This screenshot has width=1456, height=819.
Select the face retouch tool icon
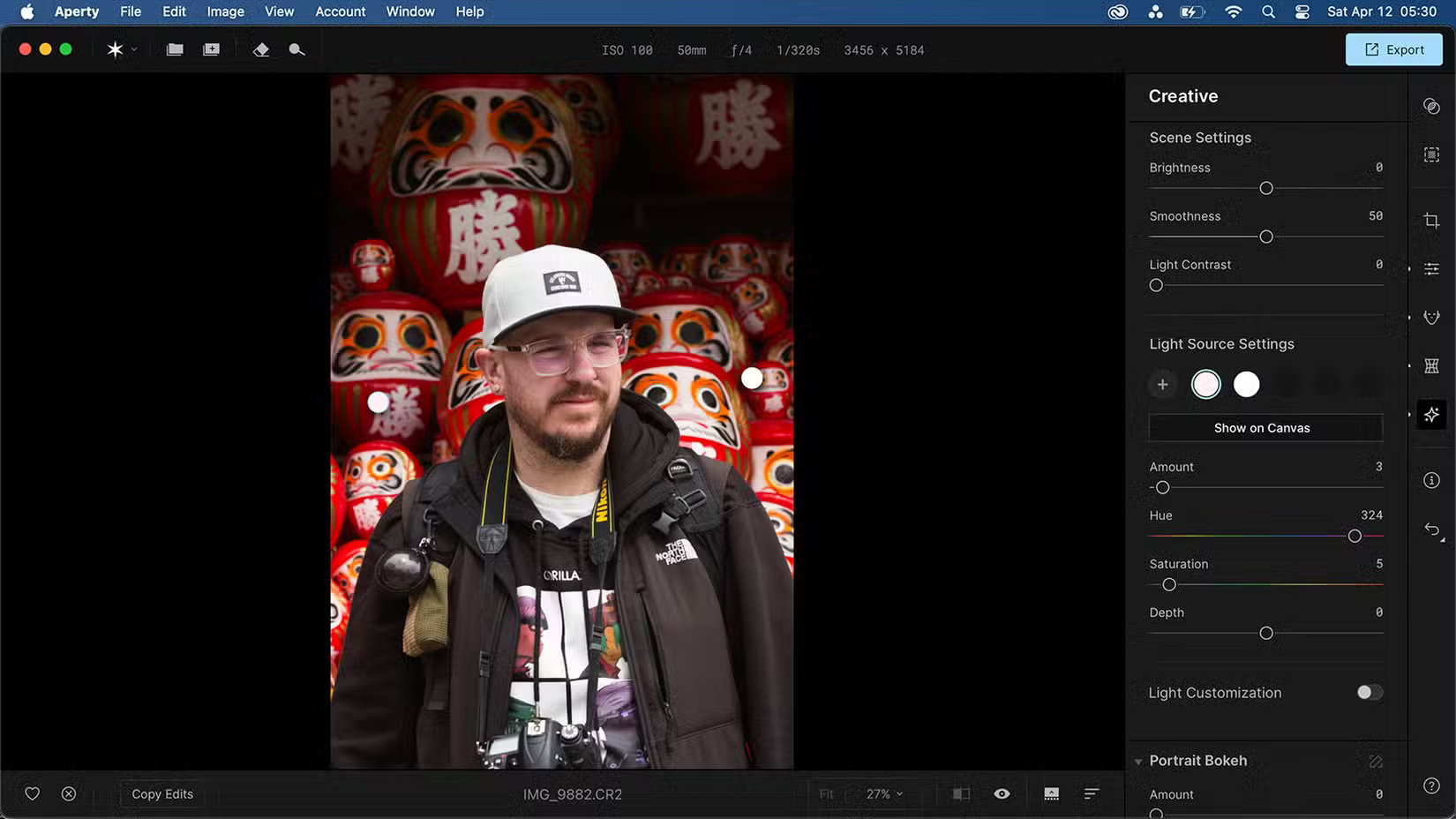(1431, 317)
